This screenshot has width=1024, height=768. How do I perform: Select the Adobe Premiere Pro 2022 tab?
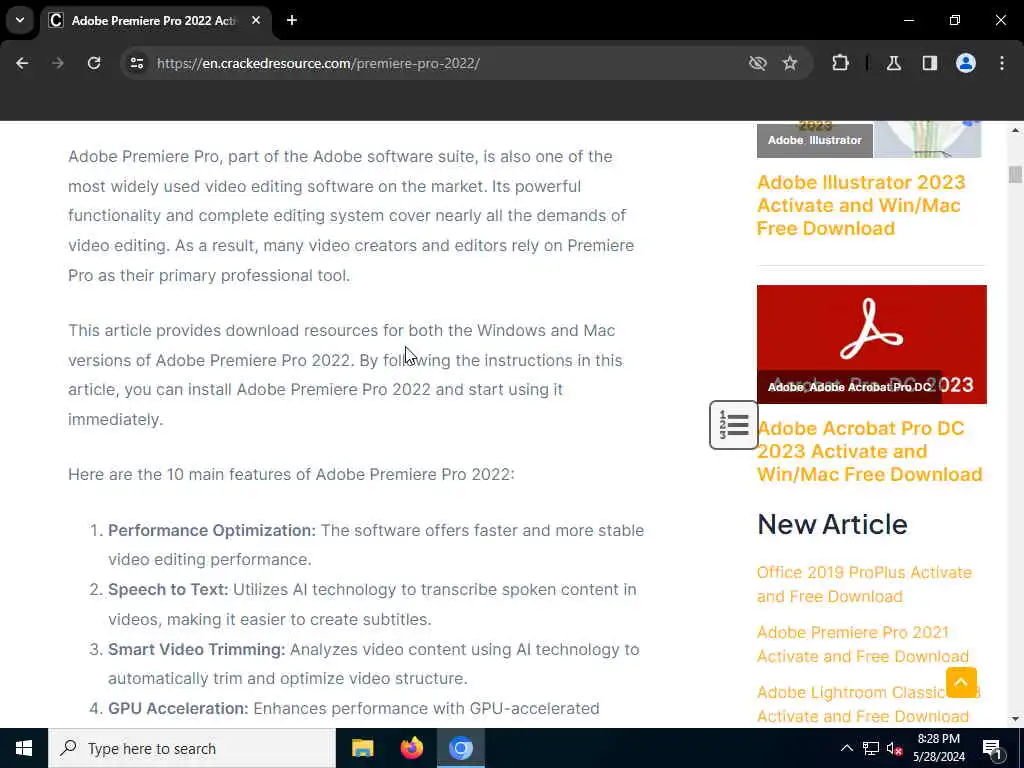point(153,20)
